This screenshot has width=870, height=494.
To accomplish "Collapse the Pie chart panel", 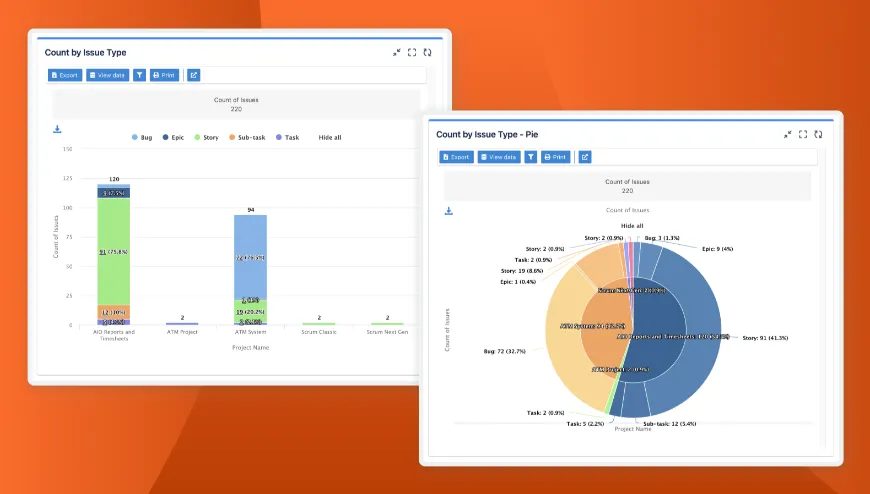I will click(x=787, y=134).
